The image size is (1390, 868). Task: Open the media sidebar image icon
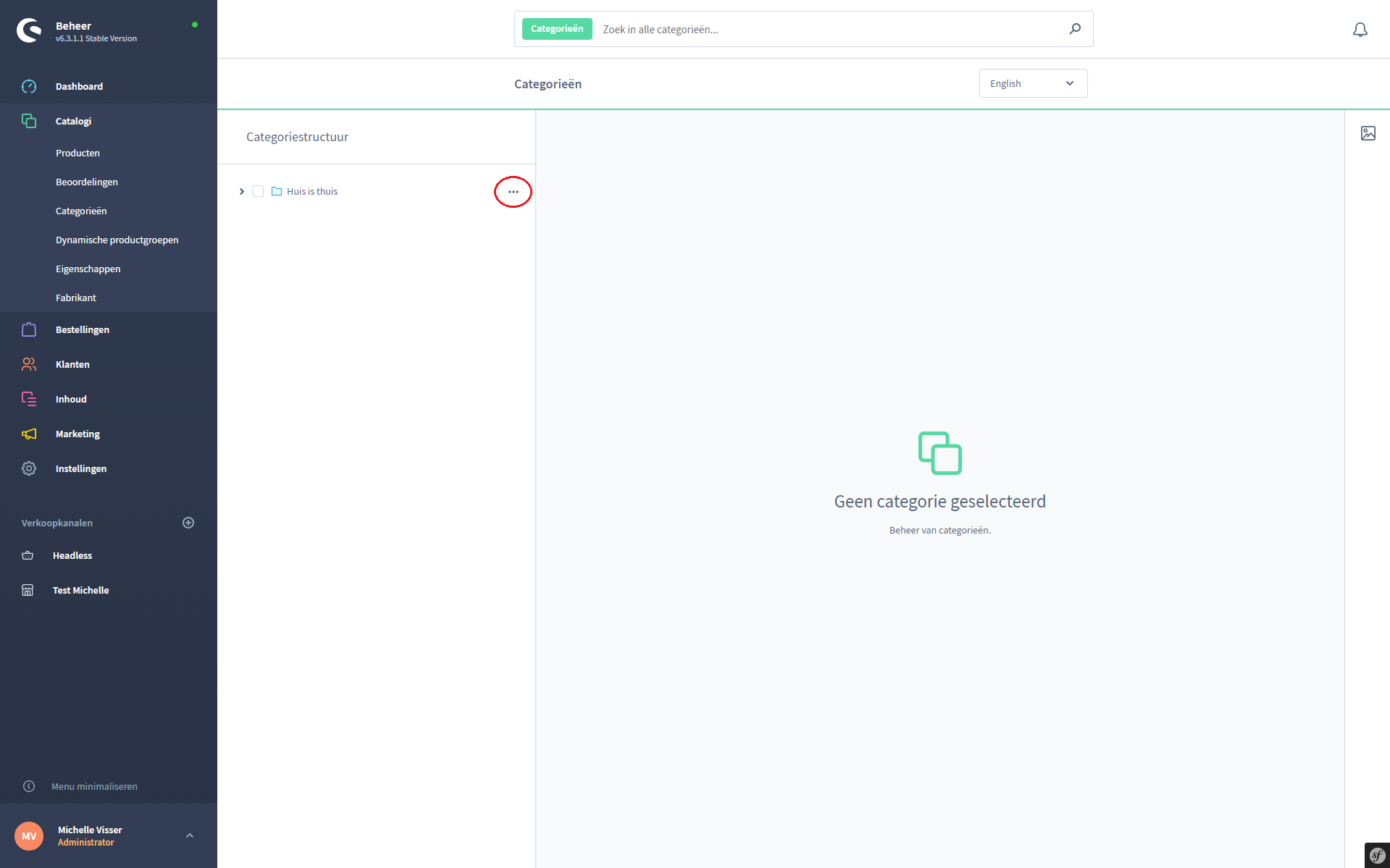click(1368, 133)
